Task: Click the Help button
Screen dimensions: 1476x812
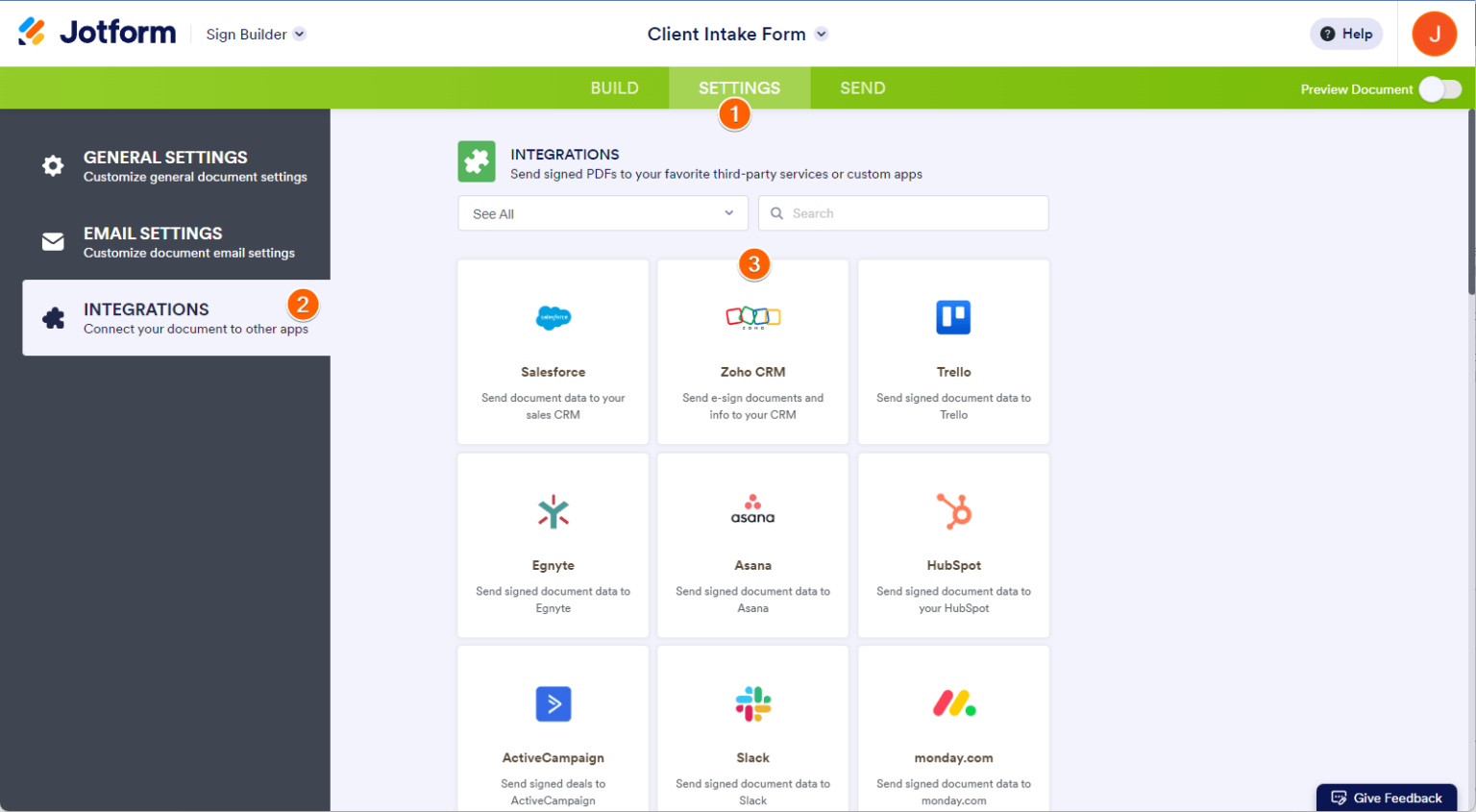Action: [1345, 33]
